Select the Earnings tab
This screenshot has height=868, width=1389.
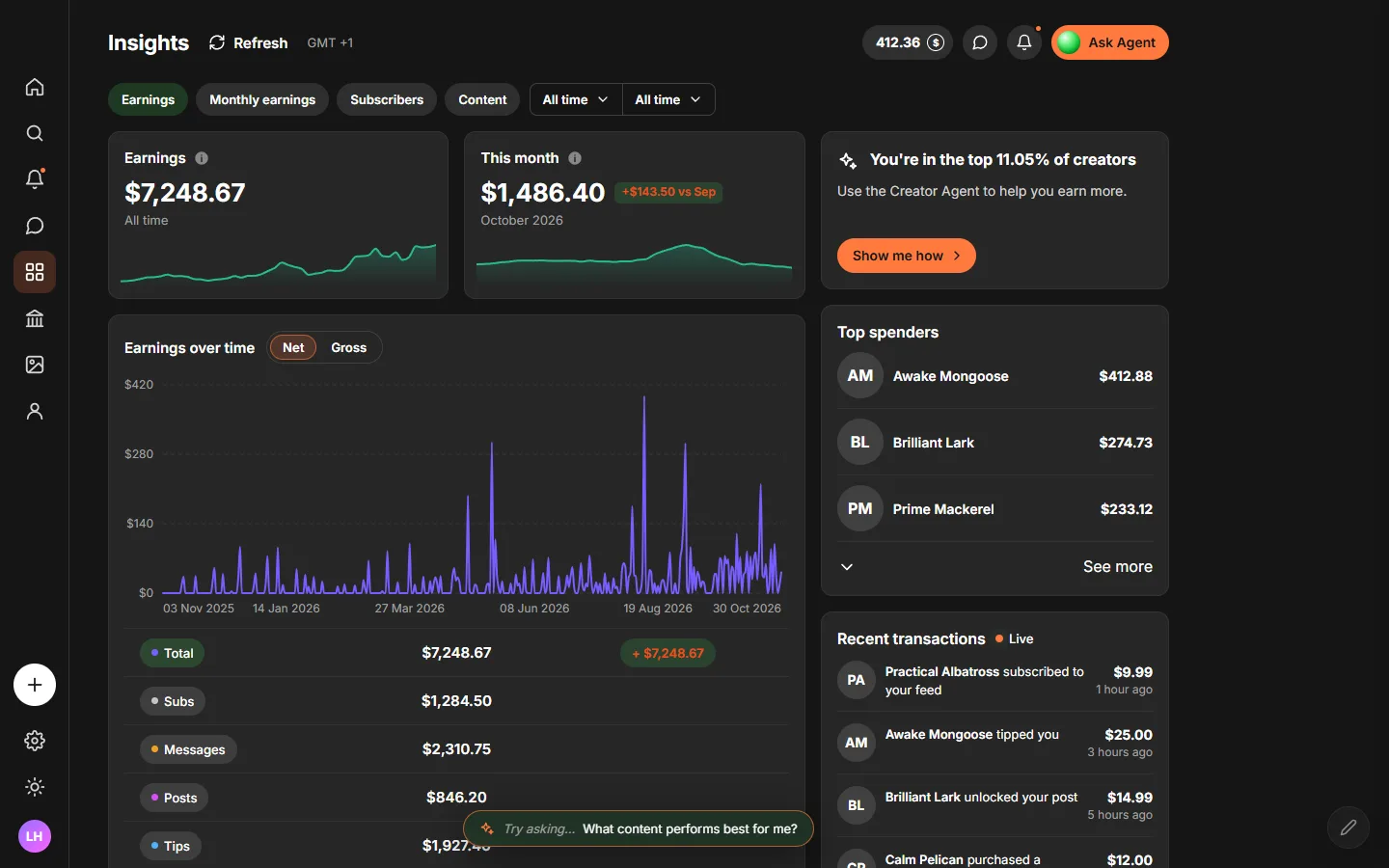(x=148, y=99)
